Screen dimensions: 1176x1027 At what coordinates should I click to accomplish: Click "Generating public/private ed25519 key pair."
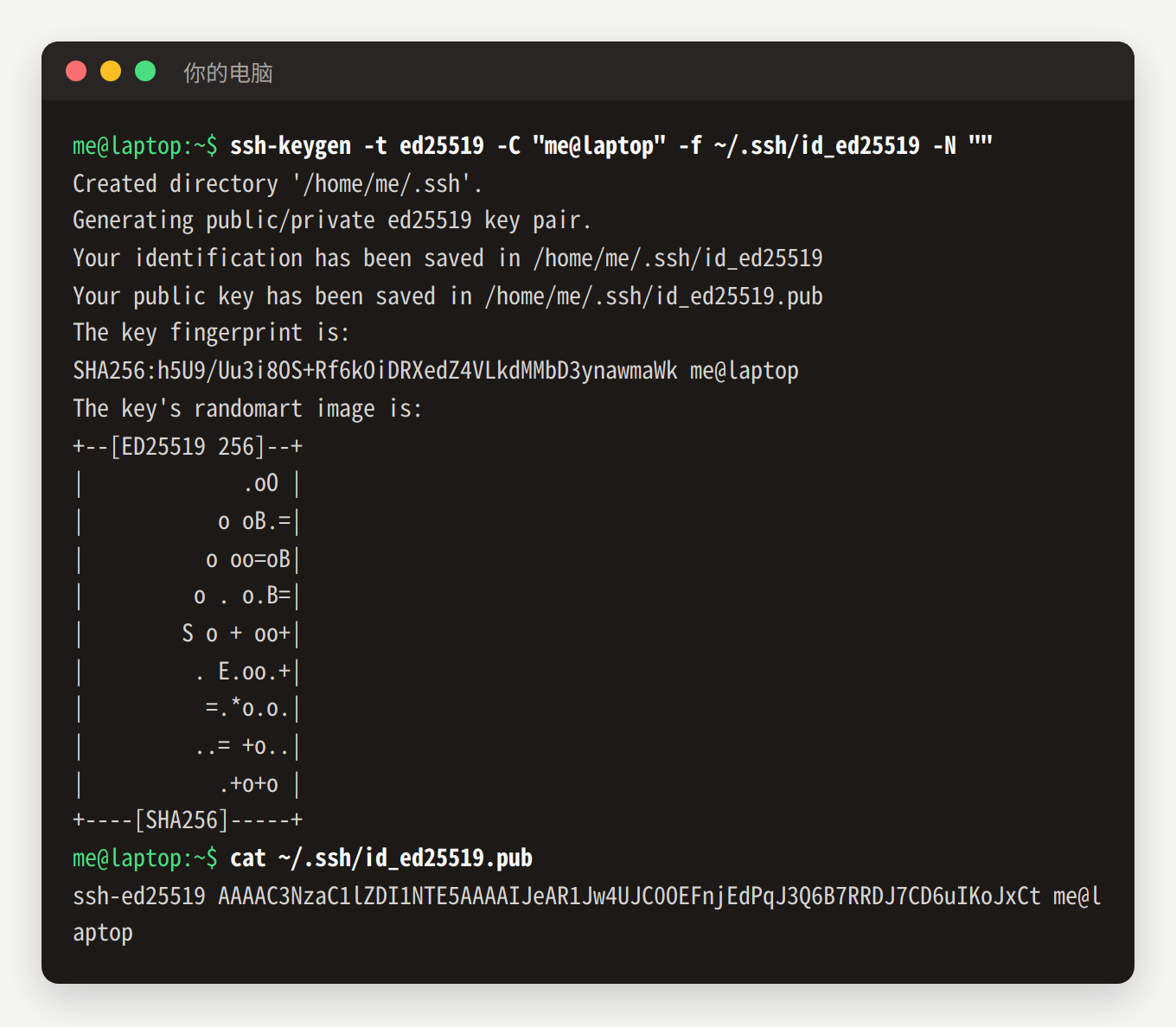point(332,220)
